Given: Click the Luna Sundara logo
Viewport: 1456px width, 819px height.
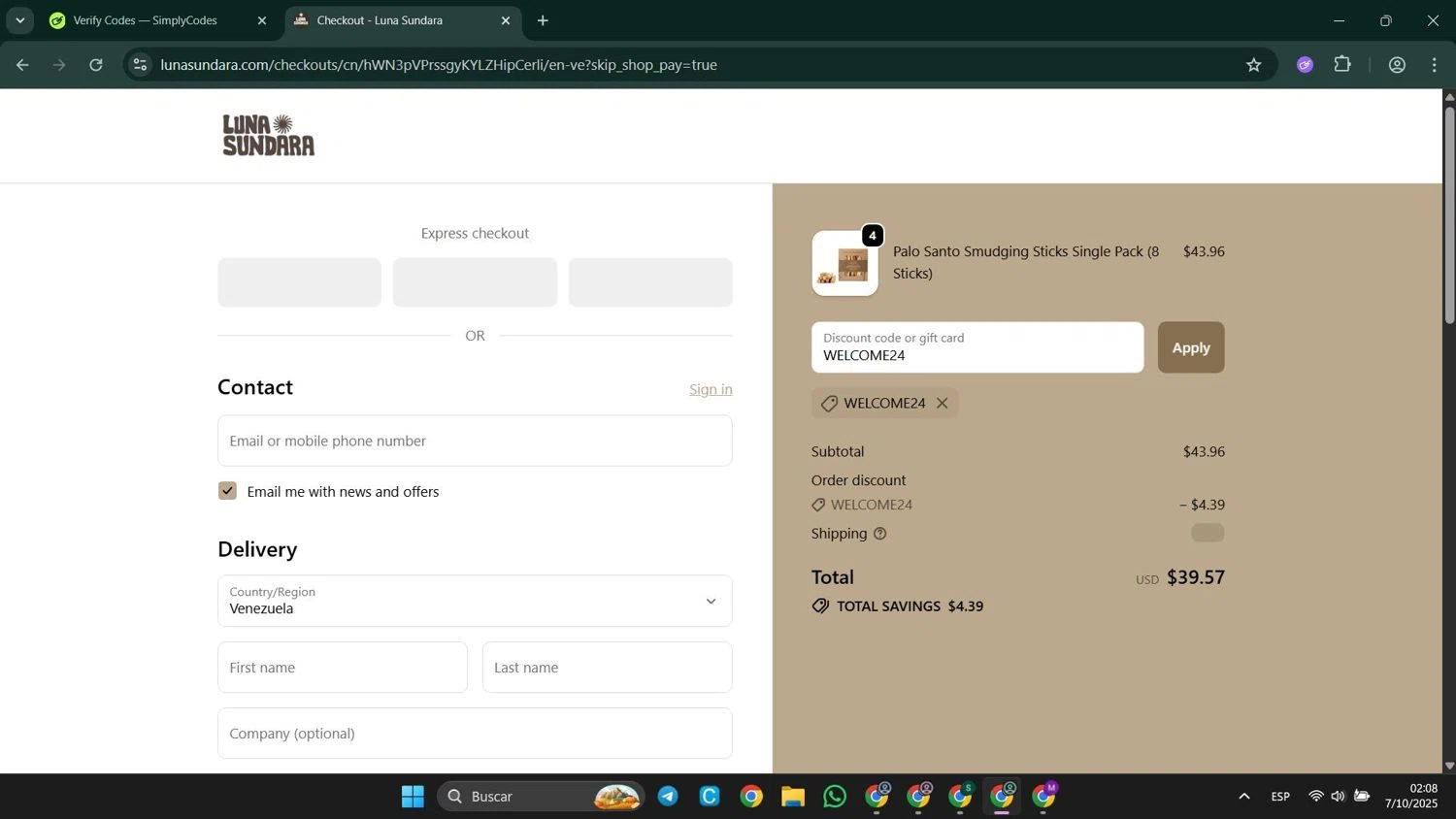Looking at the screenshot, I should [x=269, y=135].
